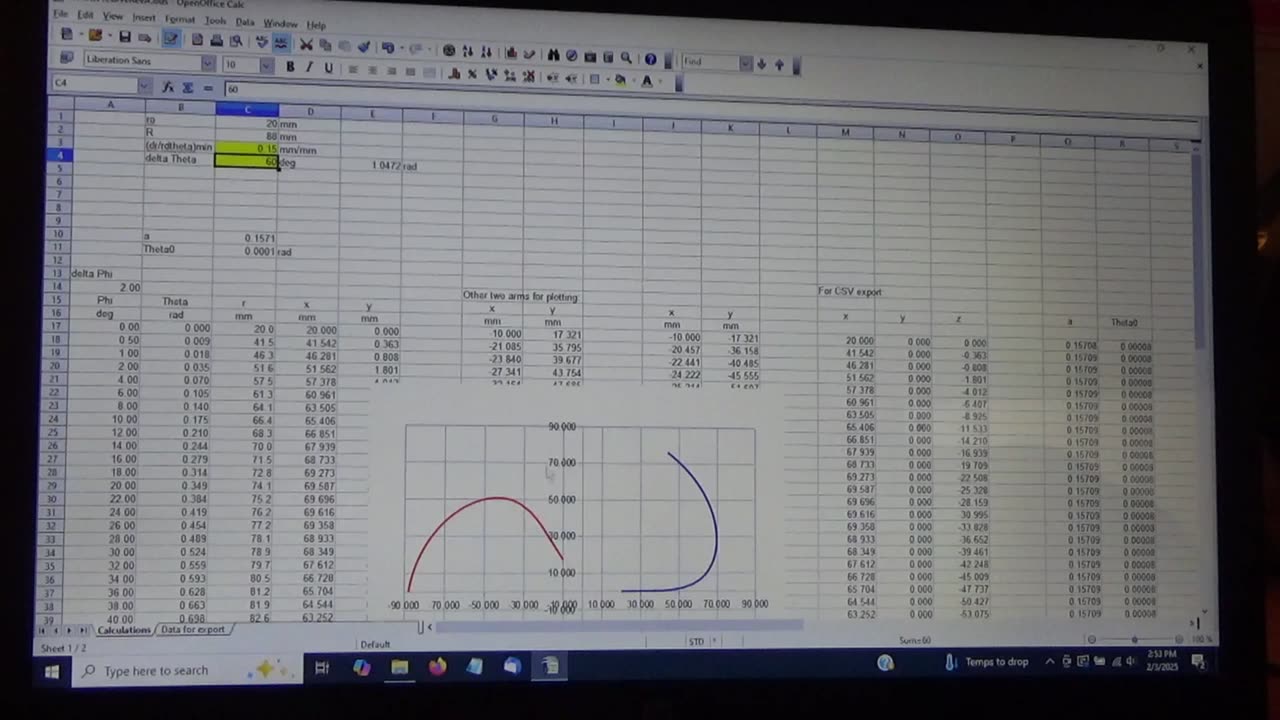This screenshot has height=720, width=1280.
Task: Click the Function Wizard fx icon
Action: click(x=168, y=87)
